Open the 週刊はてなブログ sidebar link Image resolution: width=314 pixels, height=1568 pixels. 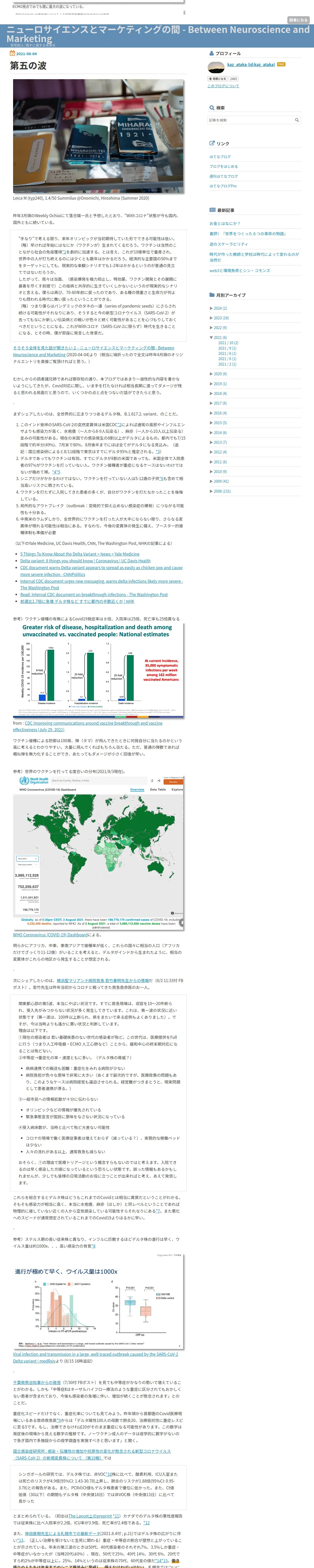coord(224,176)
